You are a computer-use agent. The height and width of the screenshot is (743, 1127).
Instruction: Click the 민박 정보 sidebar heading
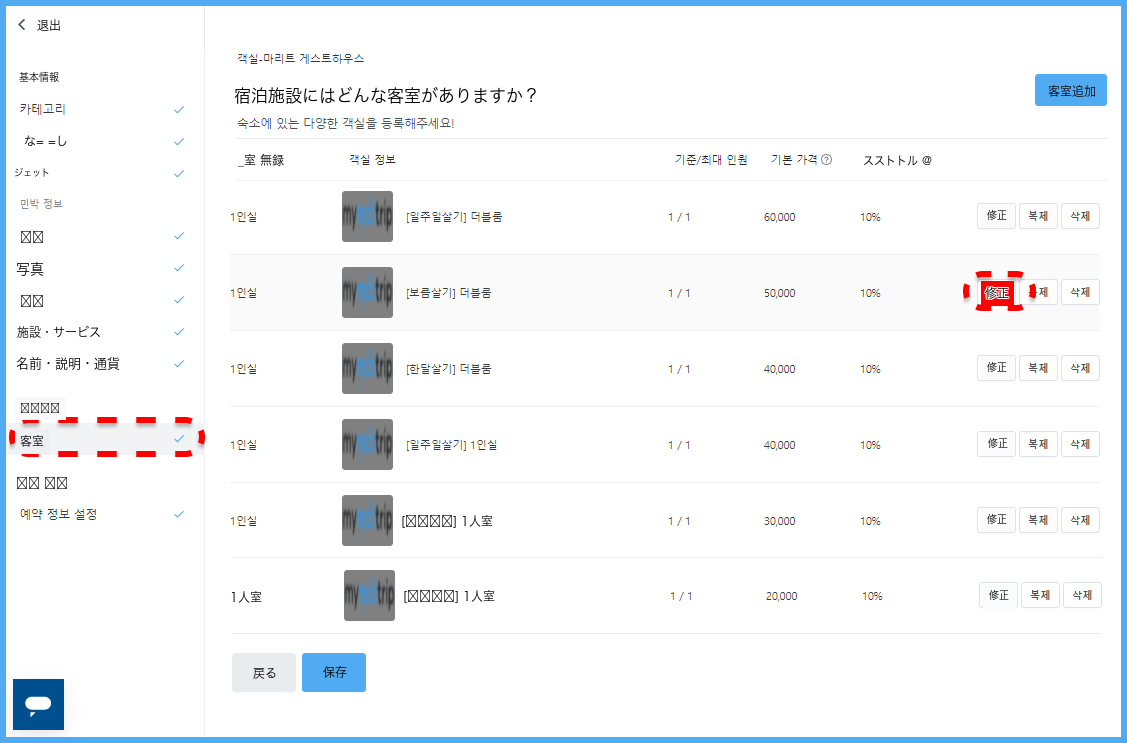tap(41, 203)
